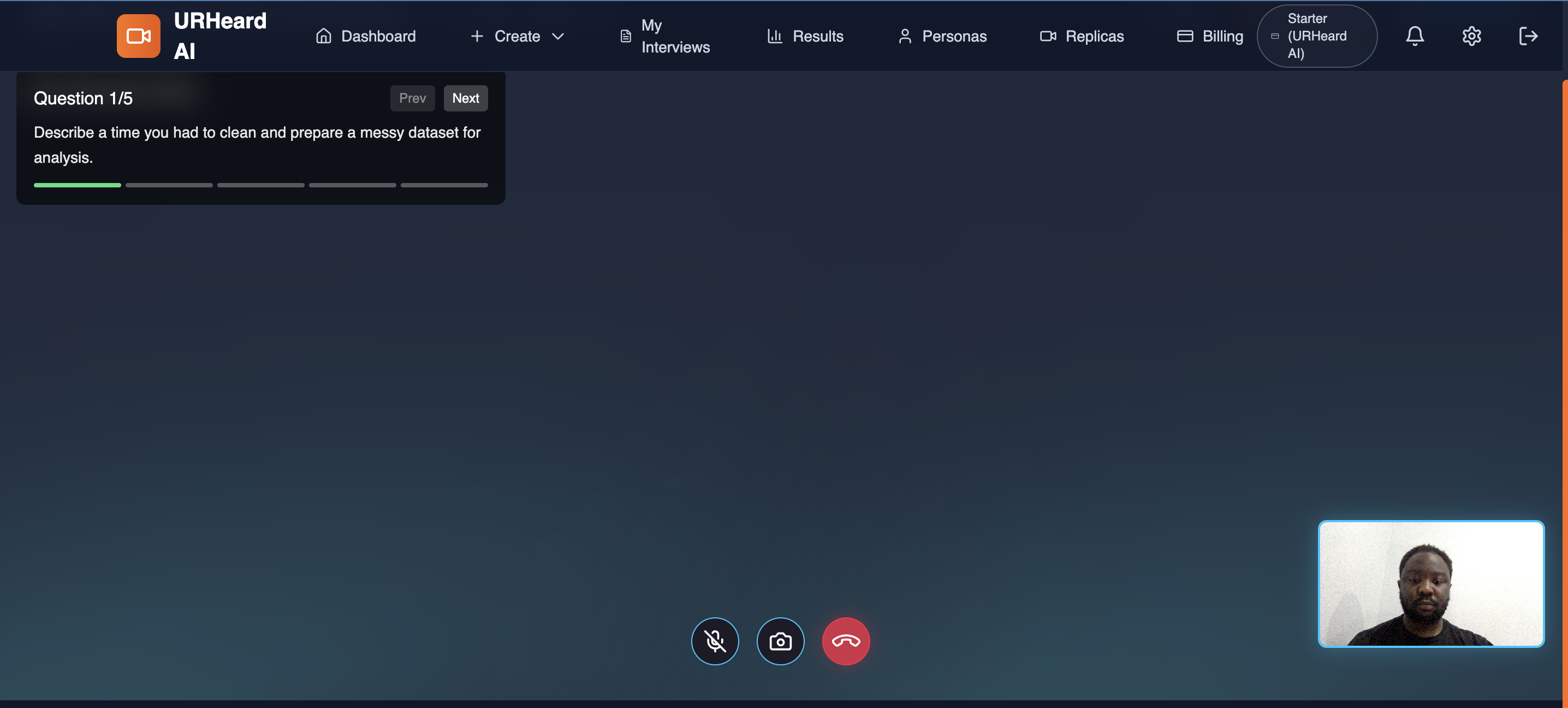The height and width of the screenshot is (708, 1568).
Task: Open the Create dropdown menu
Action: pyautogui.click(x=516, y=36)
